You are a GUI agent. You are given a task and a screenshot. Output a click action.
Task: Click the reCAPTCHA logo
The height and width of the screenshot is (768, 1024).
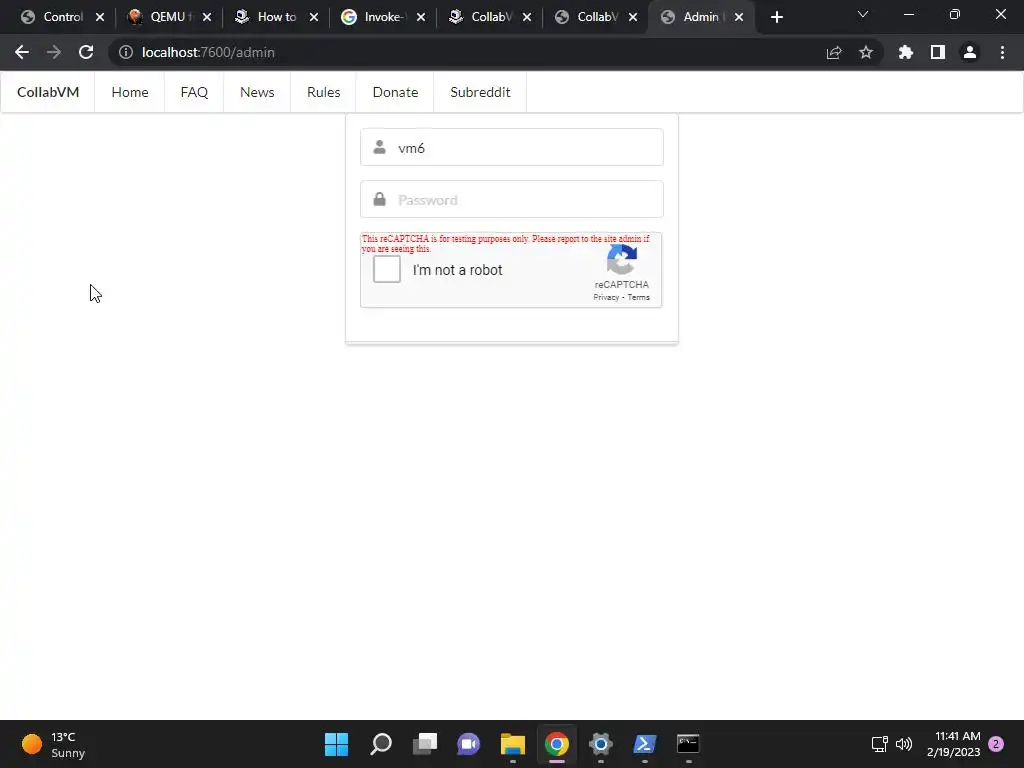[622, 260]
